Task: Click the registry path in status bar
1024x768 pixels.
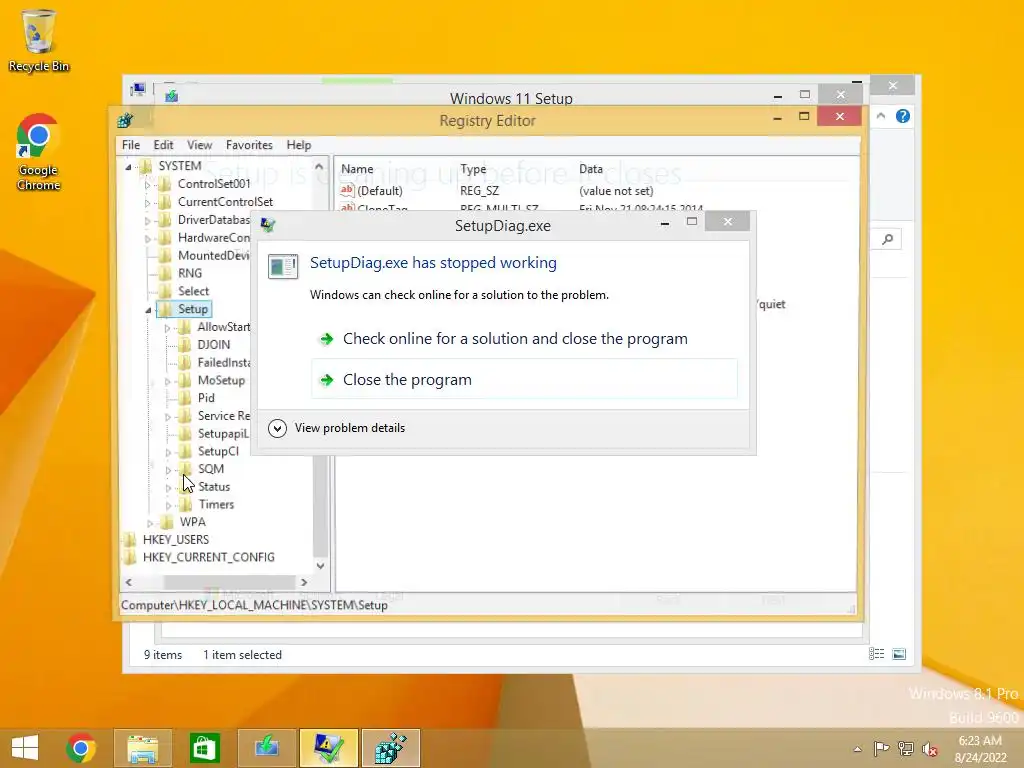Action: pyautogui.click(x=254, y=605)
